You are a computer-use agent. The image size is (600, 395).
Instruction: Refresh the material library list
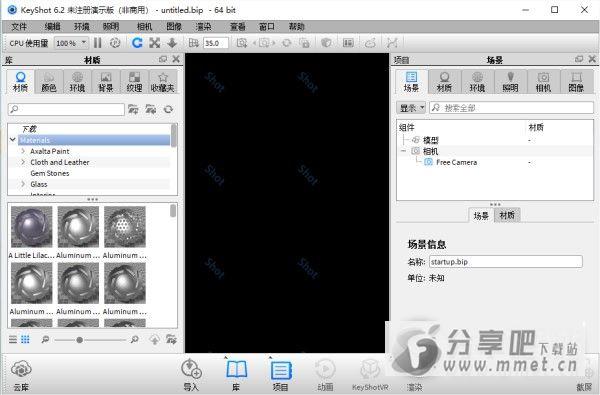[168, 109]
